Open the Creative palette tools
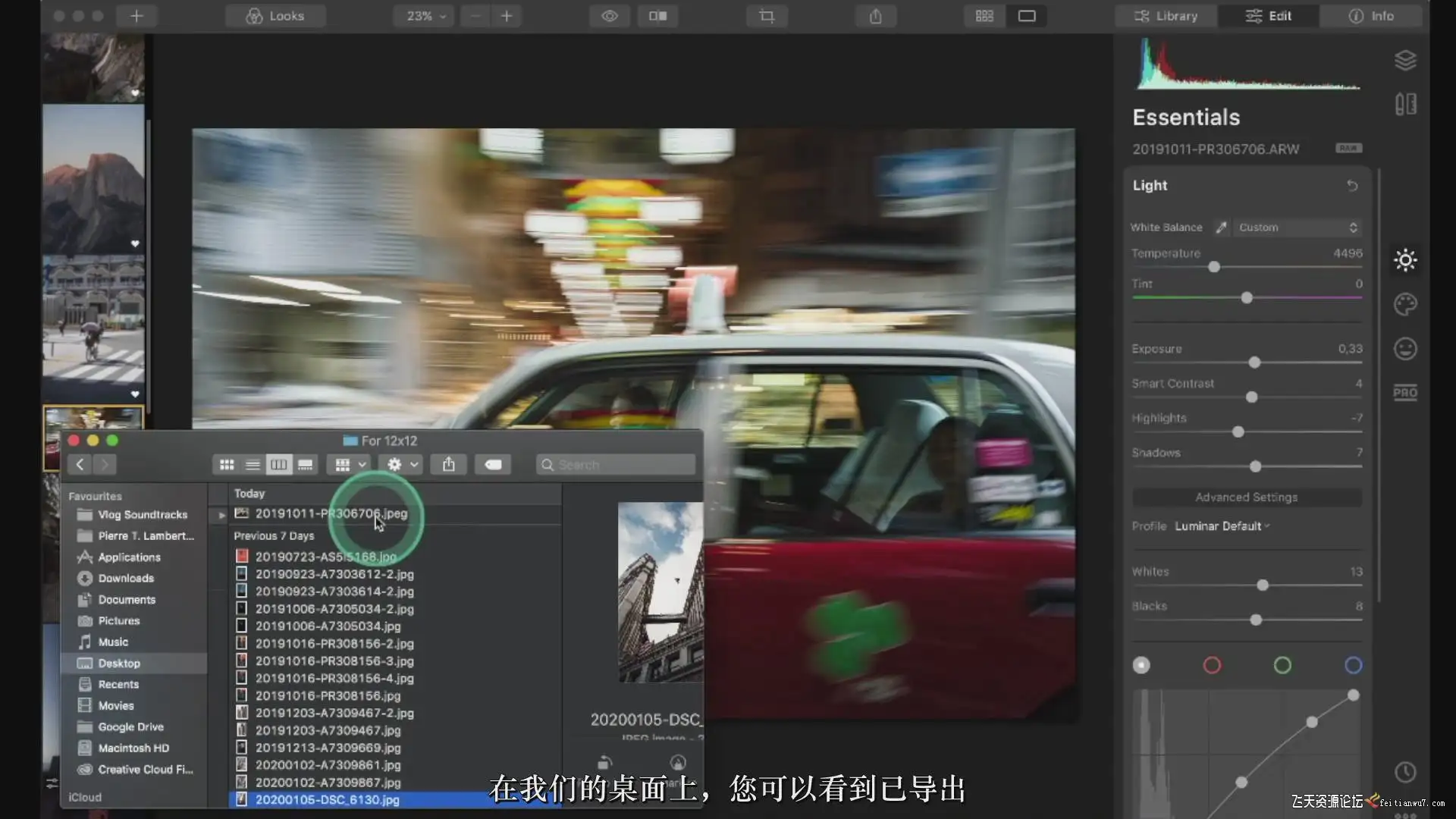This screenshot has height=819, width=1456. (x=1405, y=305)
